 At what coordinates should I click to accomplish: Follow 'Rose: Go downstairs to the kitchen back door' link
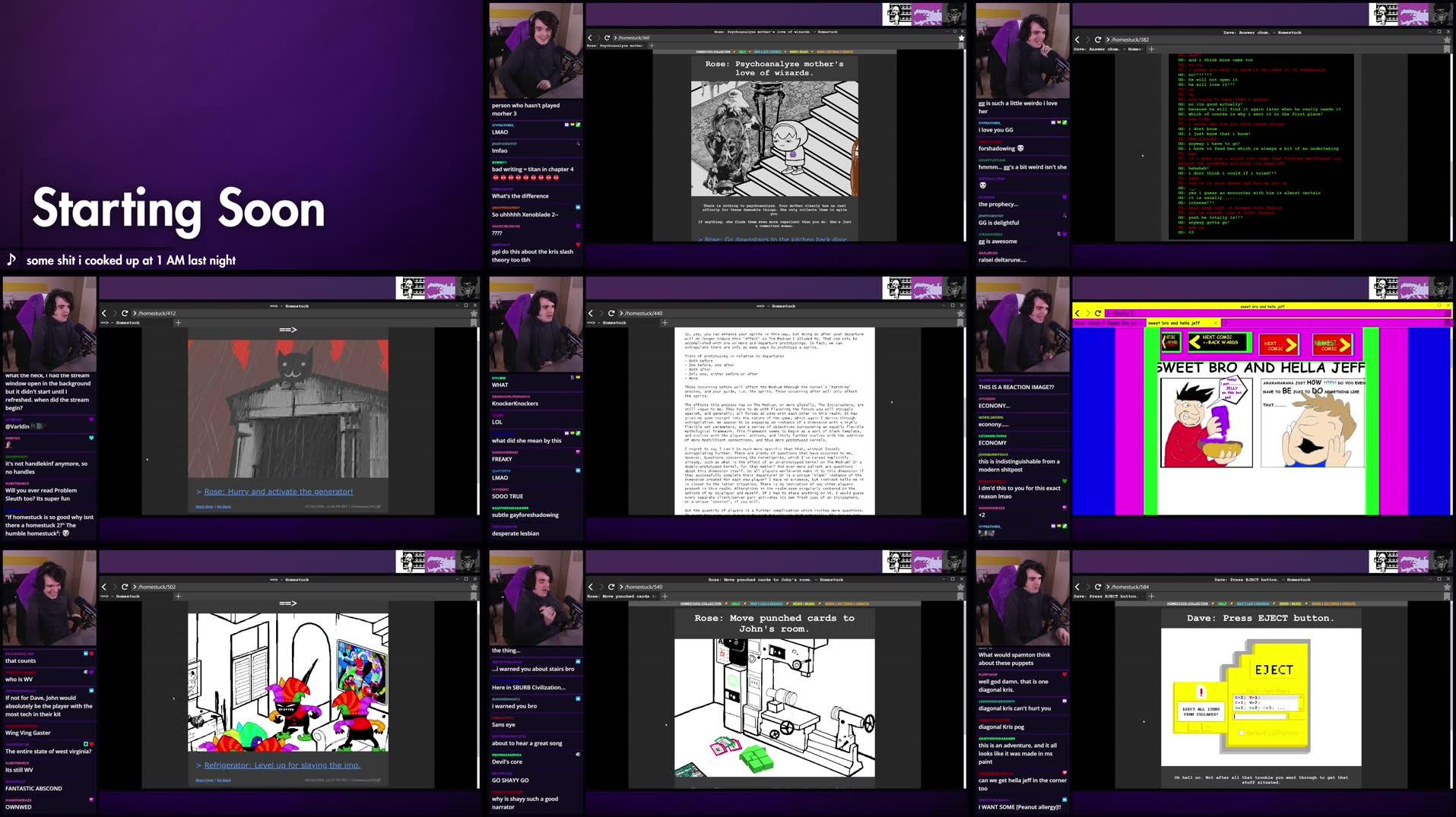point(776,239)
